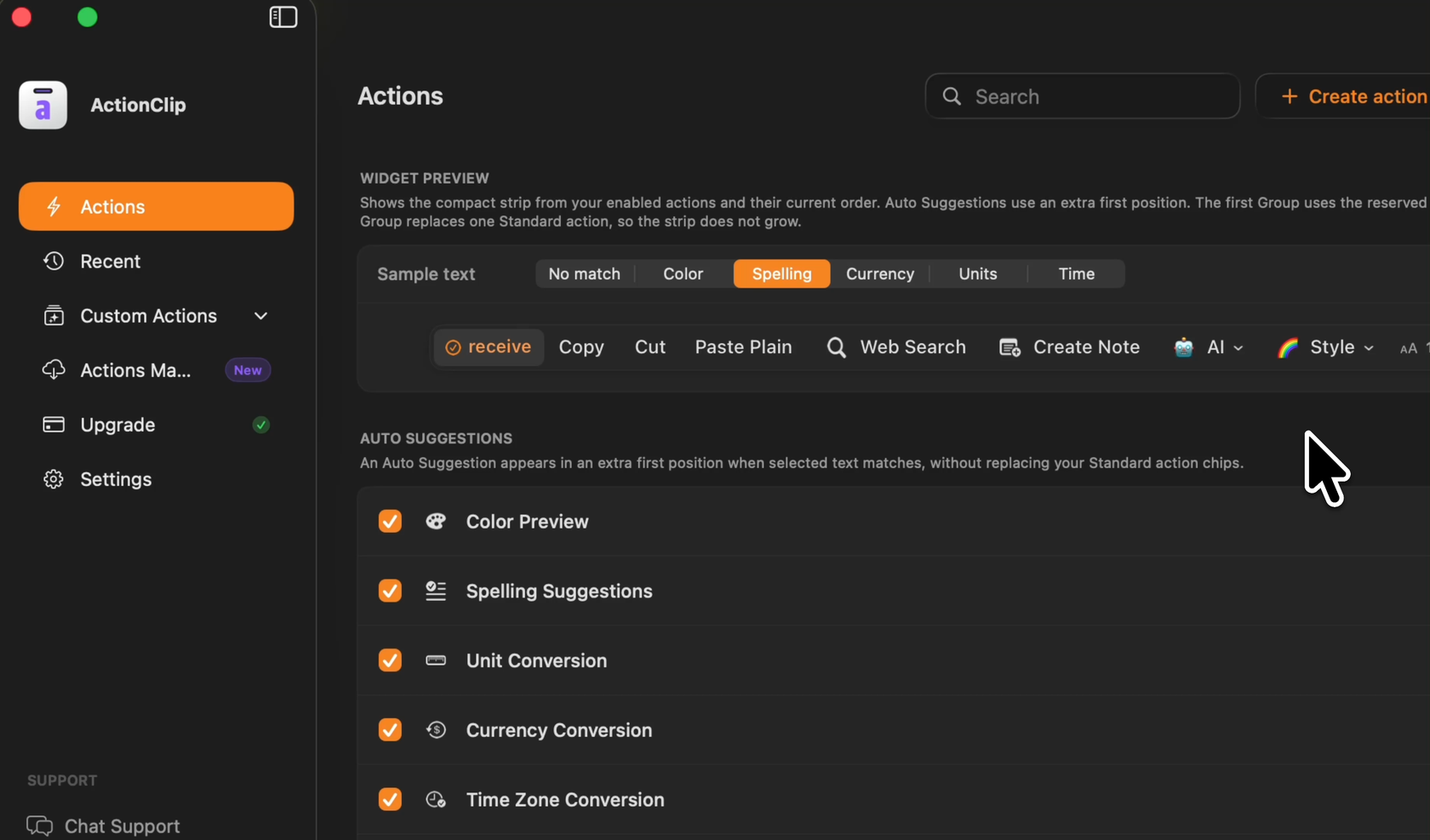The height and width of the screenshot is (840, 1430).
Task: Click the receive suggestion check icon
Action: [x=453, y=347]
